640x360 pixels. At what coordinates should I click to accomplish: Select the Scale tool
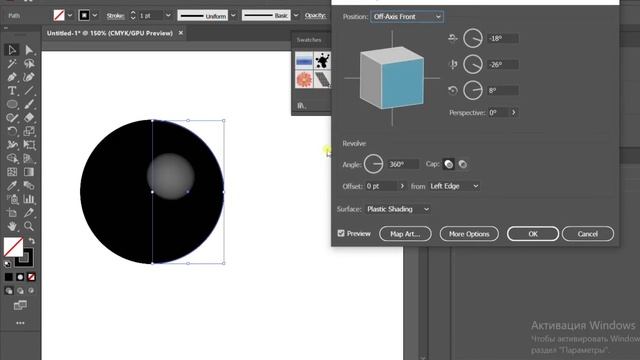(29, 131)
